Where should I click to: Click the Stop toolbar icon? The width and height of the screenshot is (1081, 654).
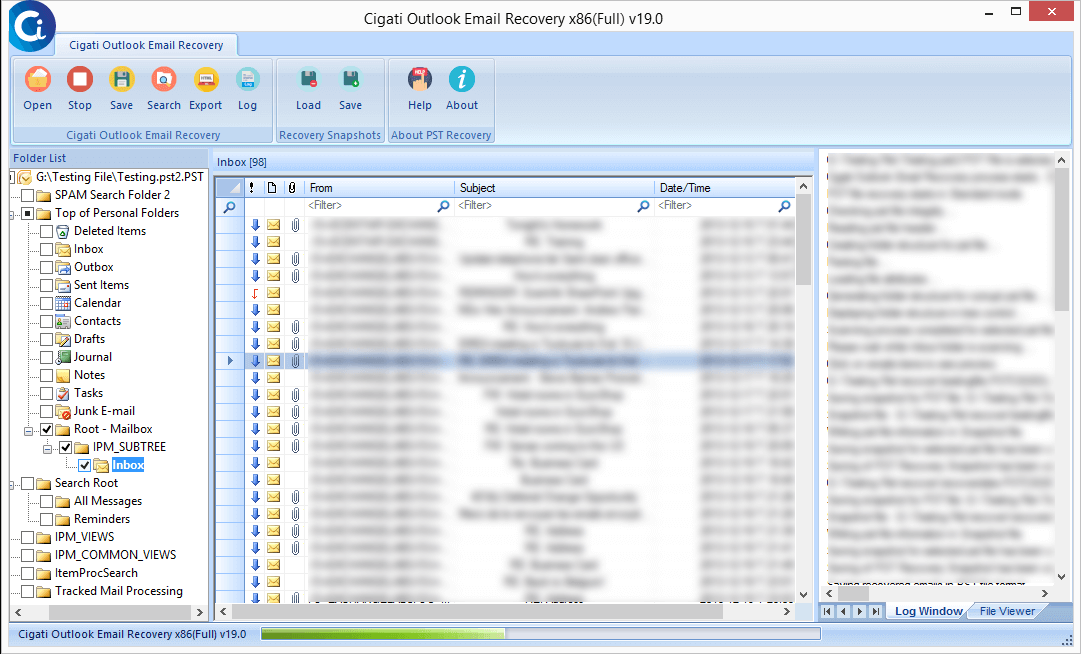79,80
